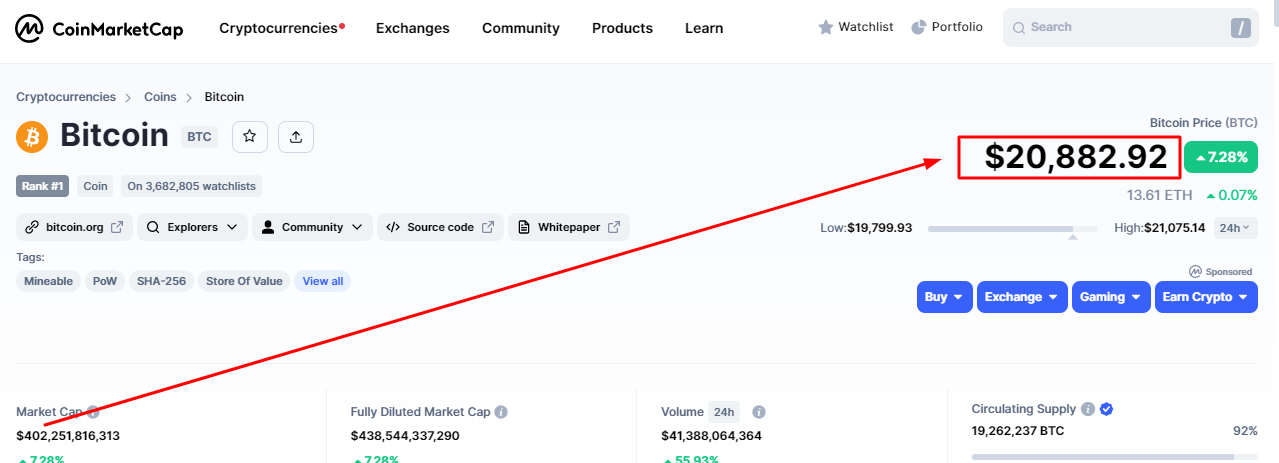The height and width of the screenshot is (463, 1279).
Task: Open the Exchange dropdown button
Action: pos(1022,297)
